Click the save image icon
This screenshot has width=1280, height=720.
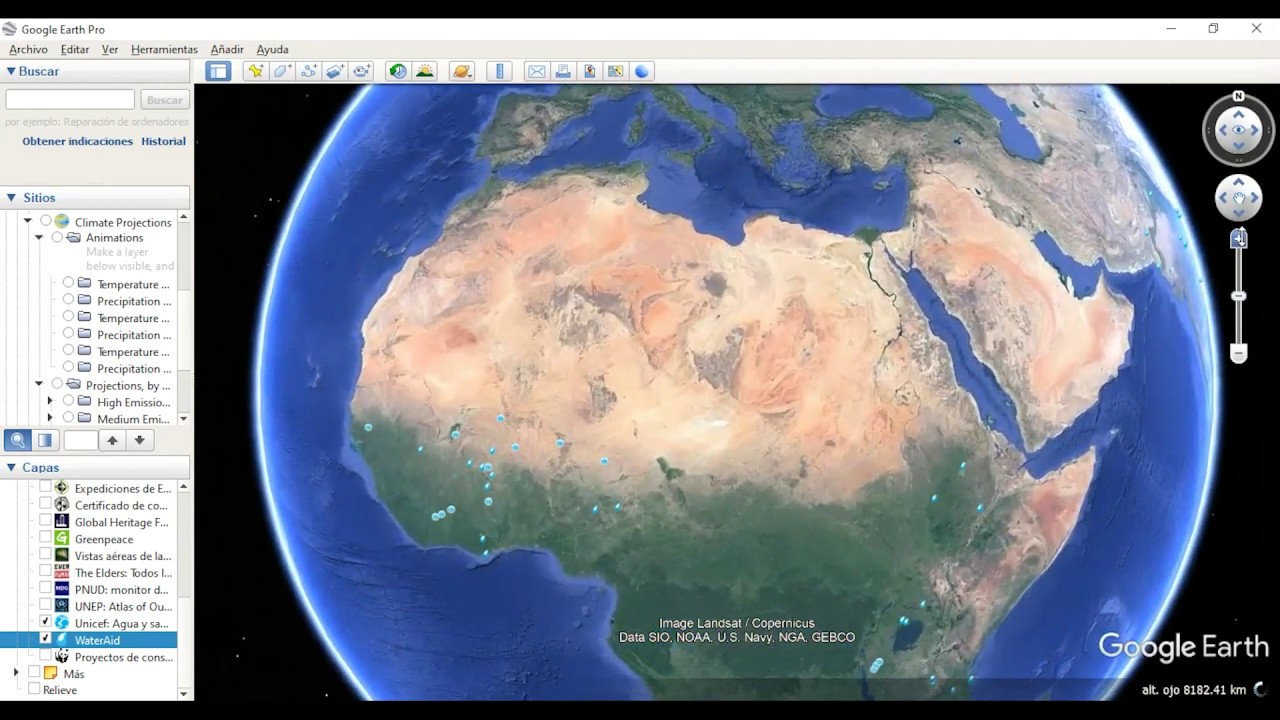[x=589, y=71]
